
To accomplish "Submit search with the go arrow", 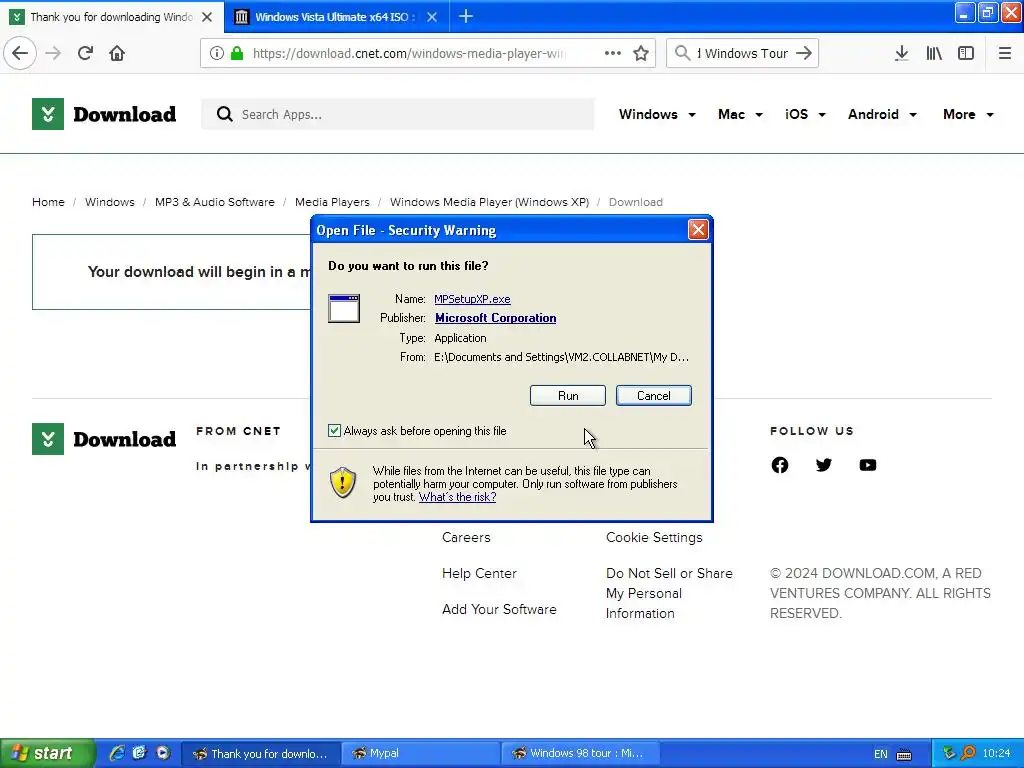I will click(x=804, y=53).
